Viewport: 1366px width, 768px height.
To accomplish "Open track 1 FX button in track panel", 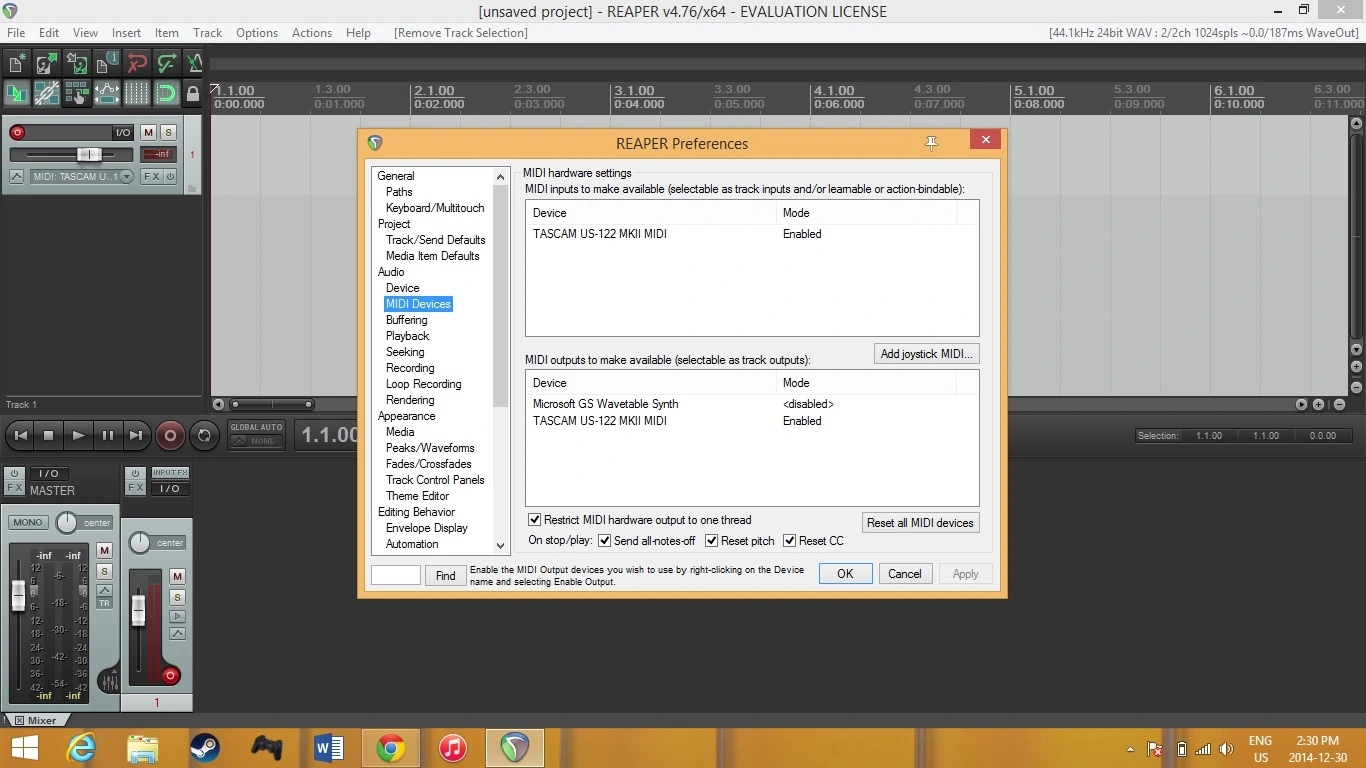I will click(x=151, y=177).
